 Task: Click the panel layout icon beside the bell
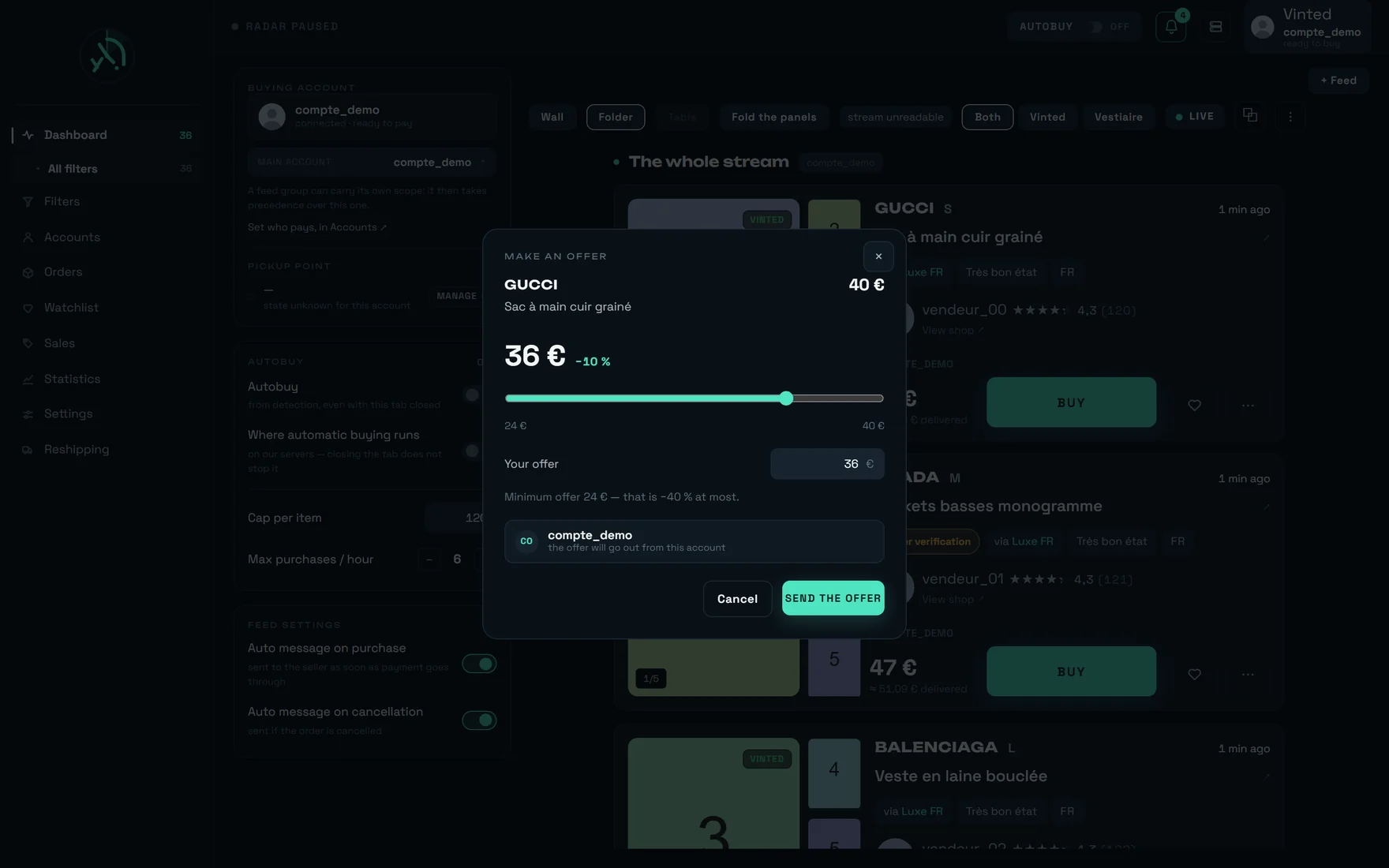[x=1215, y=27]
